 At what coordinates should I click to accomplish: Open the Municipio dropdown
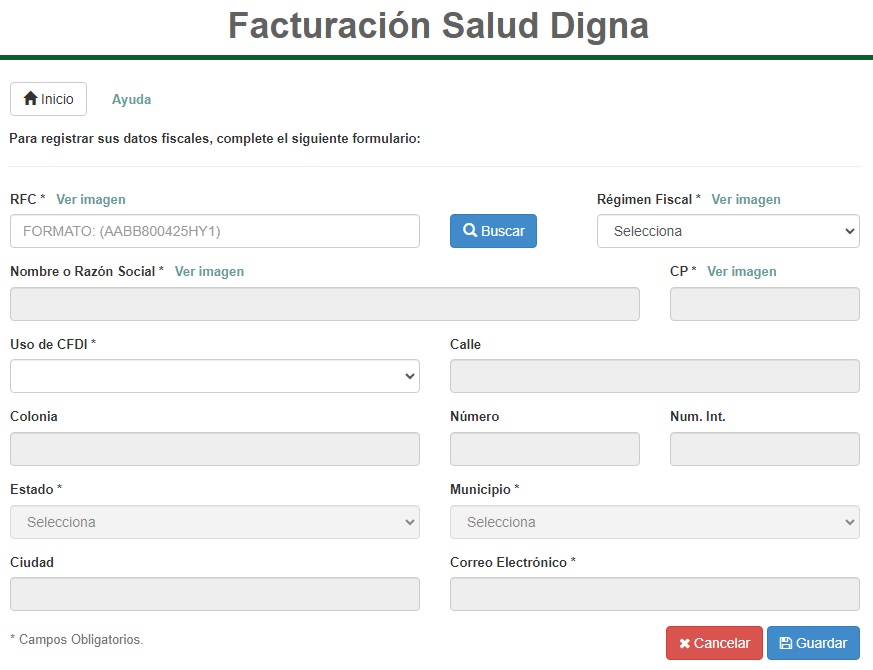tap(655, 522)
